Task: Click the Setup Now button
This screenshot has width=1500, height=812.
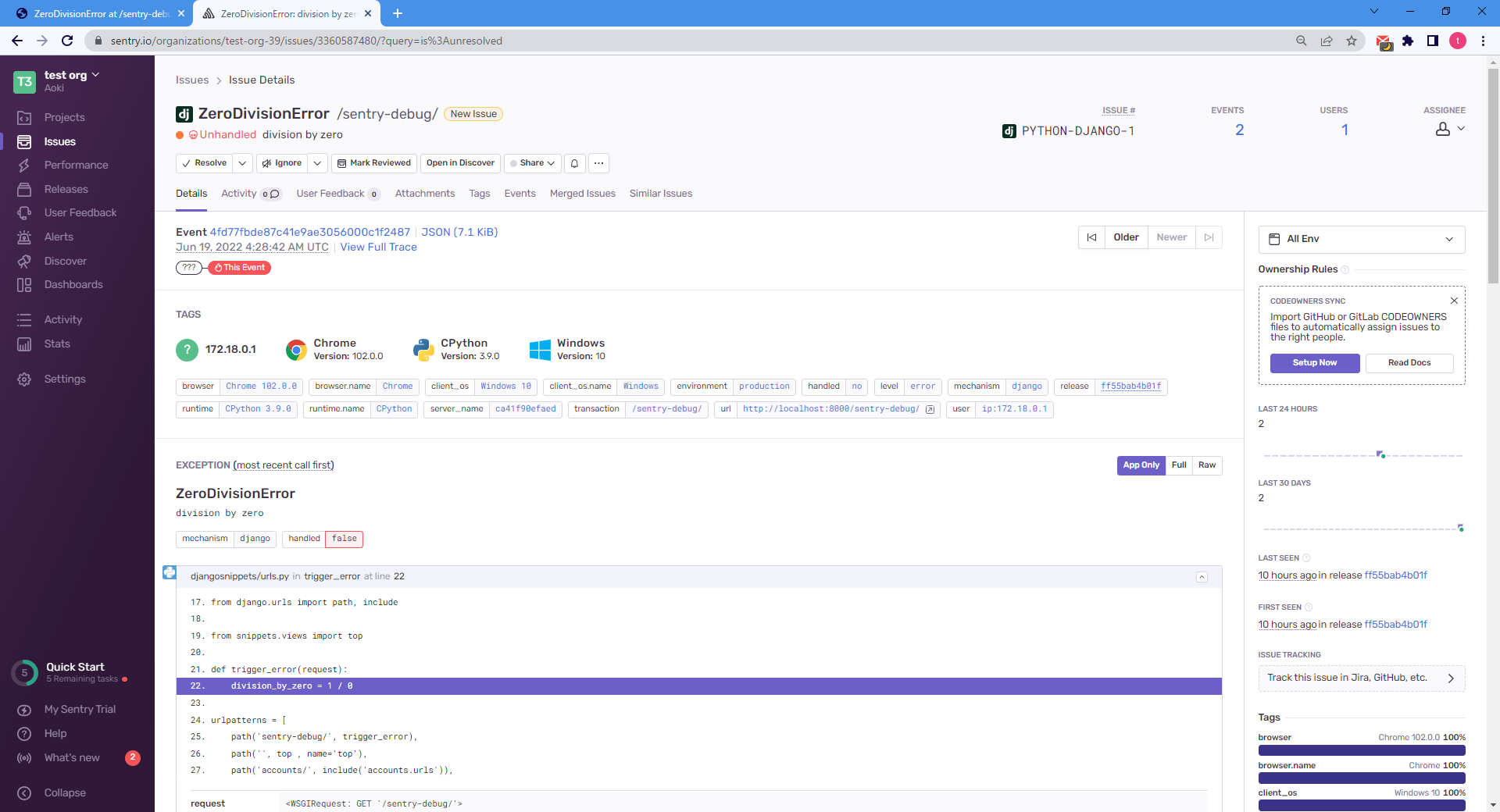Action: 1314,363
